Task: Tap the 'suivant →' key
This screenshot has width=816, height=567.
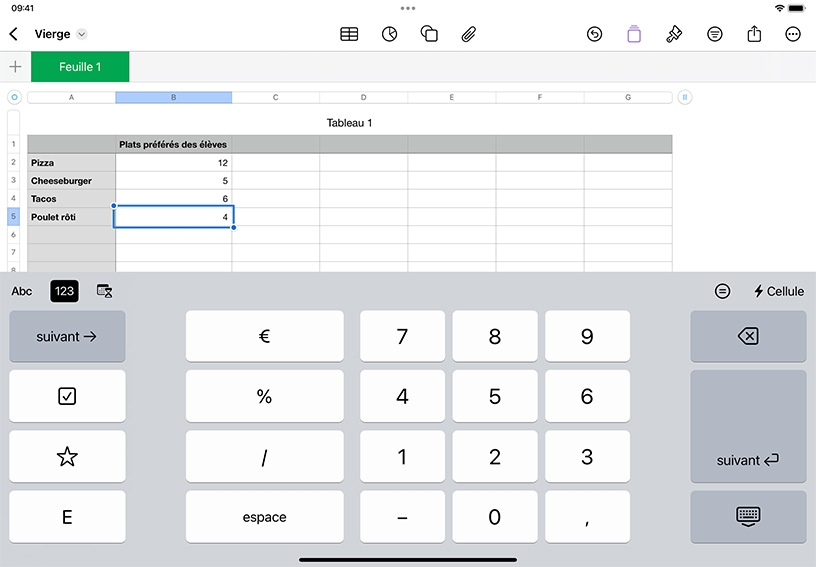Action: pyautogui.click(x=67, y=337)
